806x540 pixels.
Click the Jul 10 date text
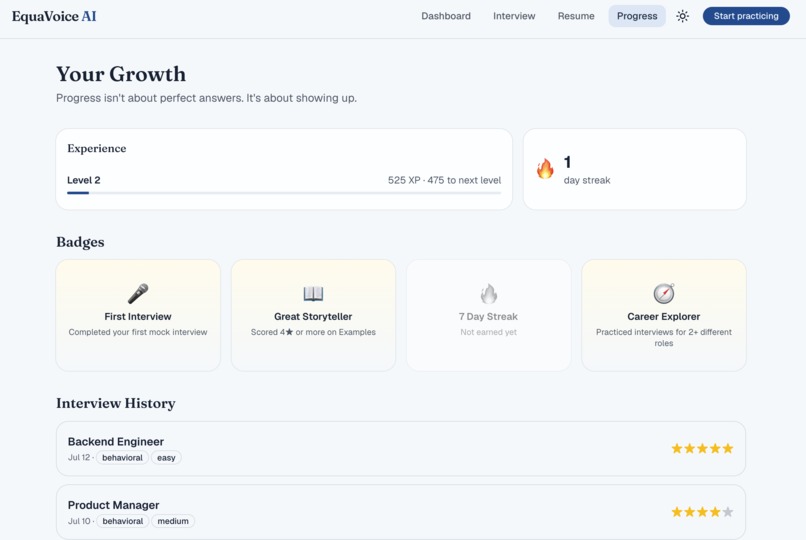(79, 521)
